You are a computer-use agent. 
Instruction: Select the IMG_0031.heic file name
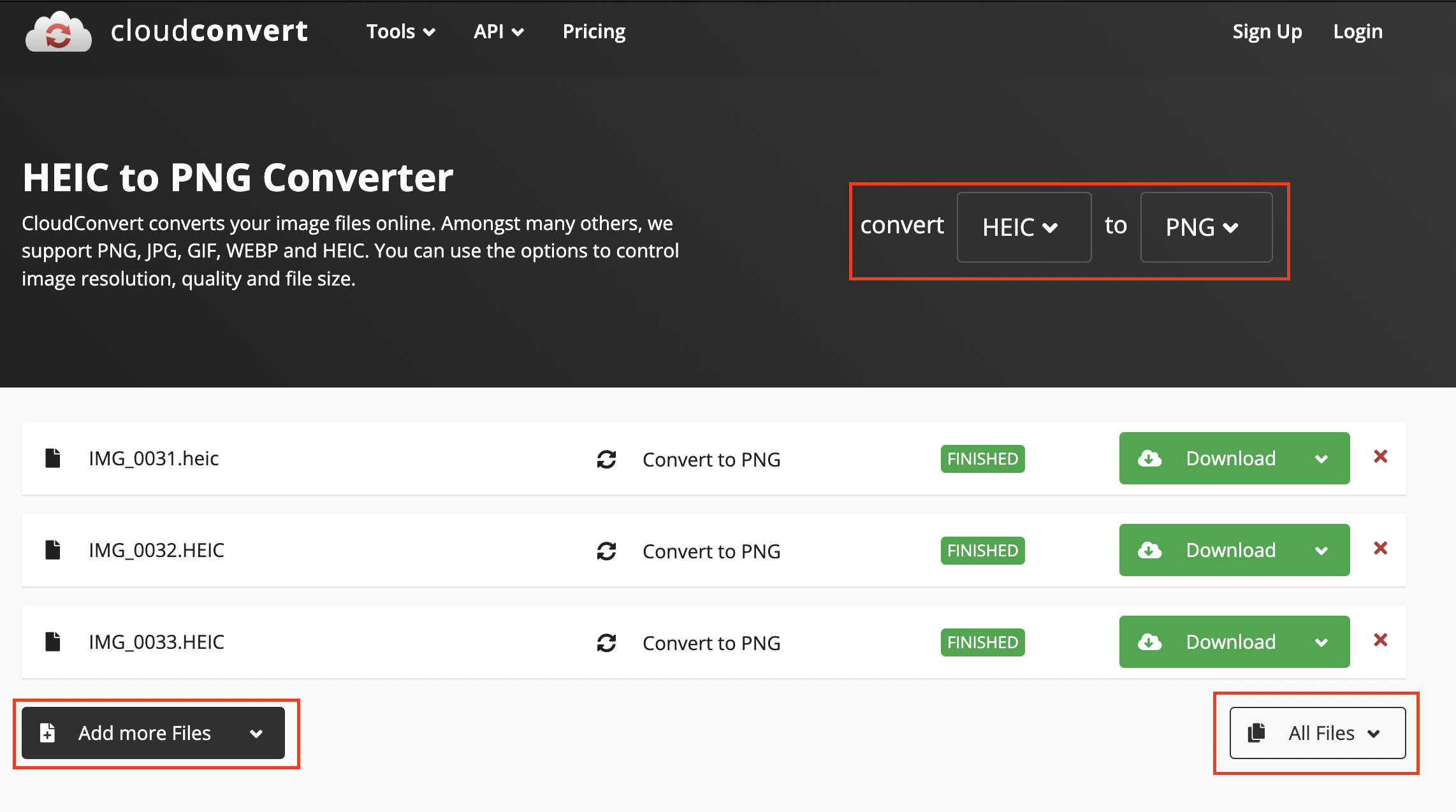tap(154, 458)
